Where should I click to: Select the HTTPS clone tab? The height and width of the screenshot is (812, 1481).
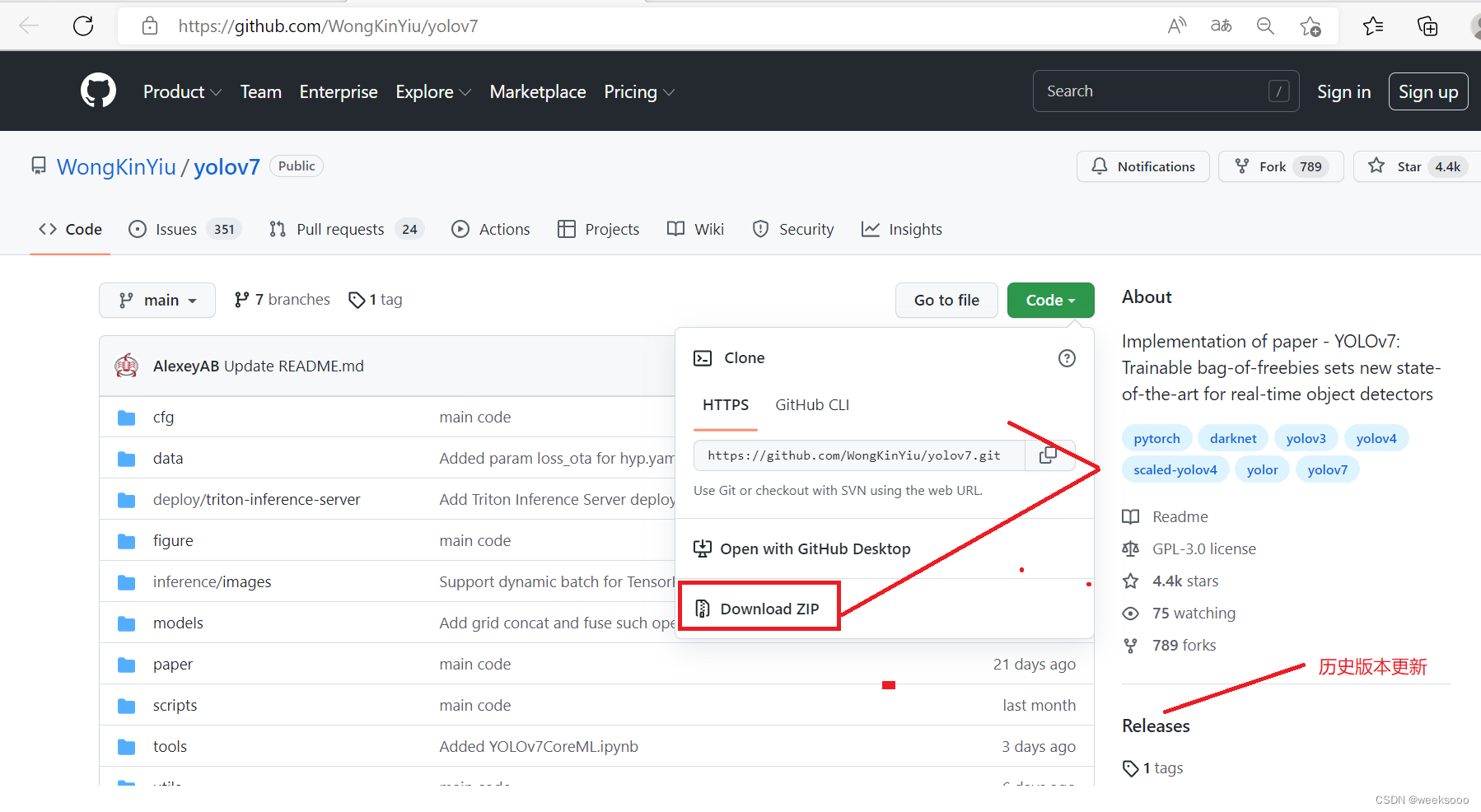tap(726, 404)
